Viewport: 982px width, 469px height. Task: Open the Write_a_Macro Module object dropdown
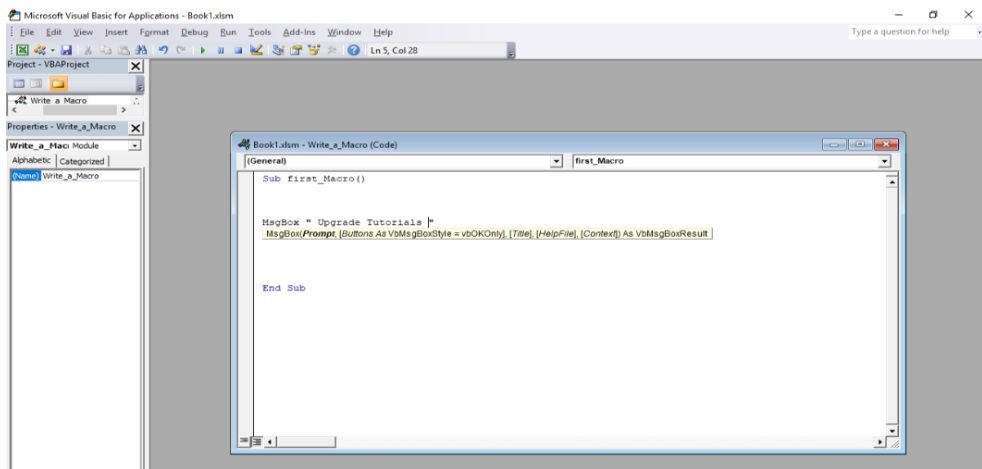(x=135, y=145)
